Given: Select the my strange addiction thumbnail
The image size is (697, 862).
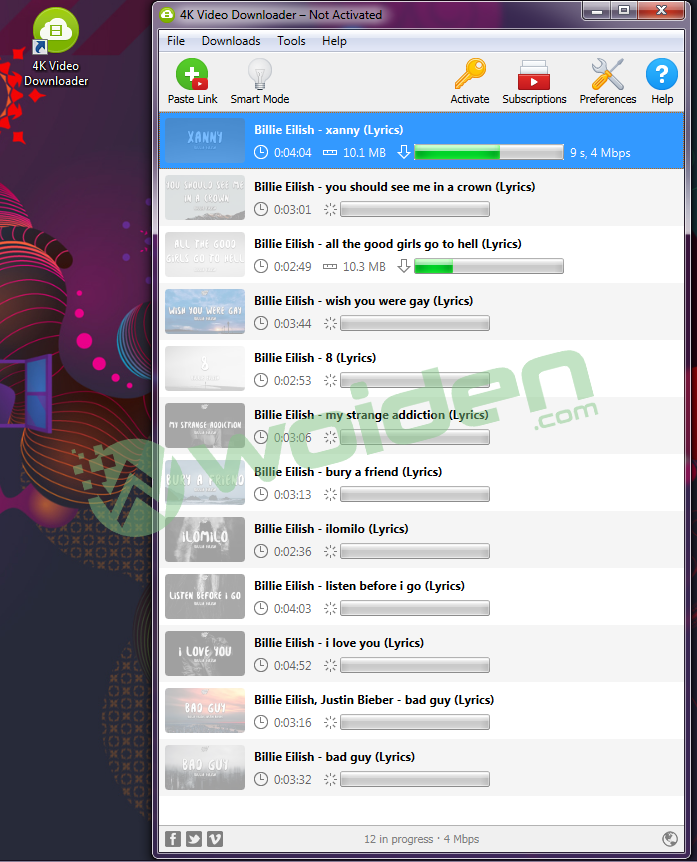Looking at the screenshot, I should tap(205, 426).
